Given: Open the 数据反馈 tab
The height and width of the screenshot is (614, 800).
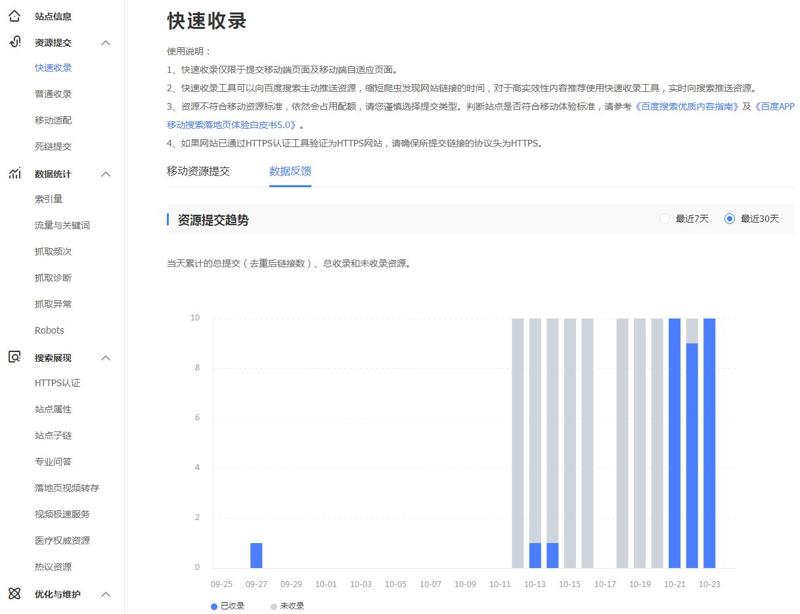Looking at the screenshot, I should pyautogui.click(x=290, y=171).
